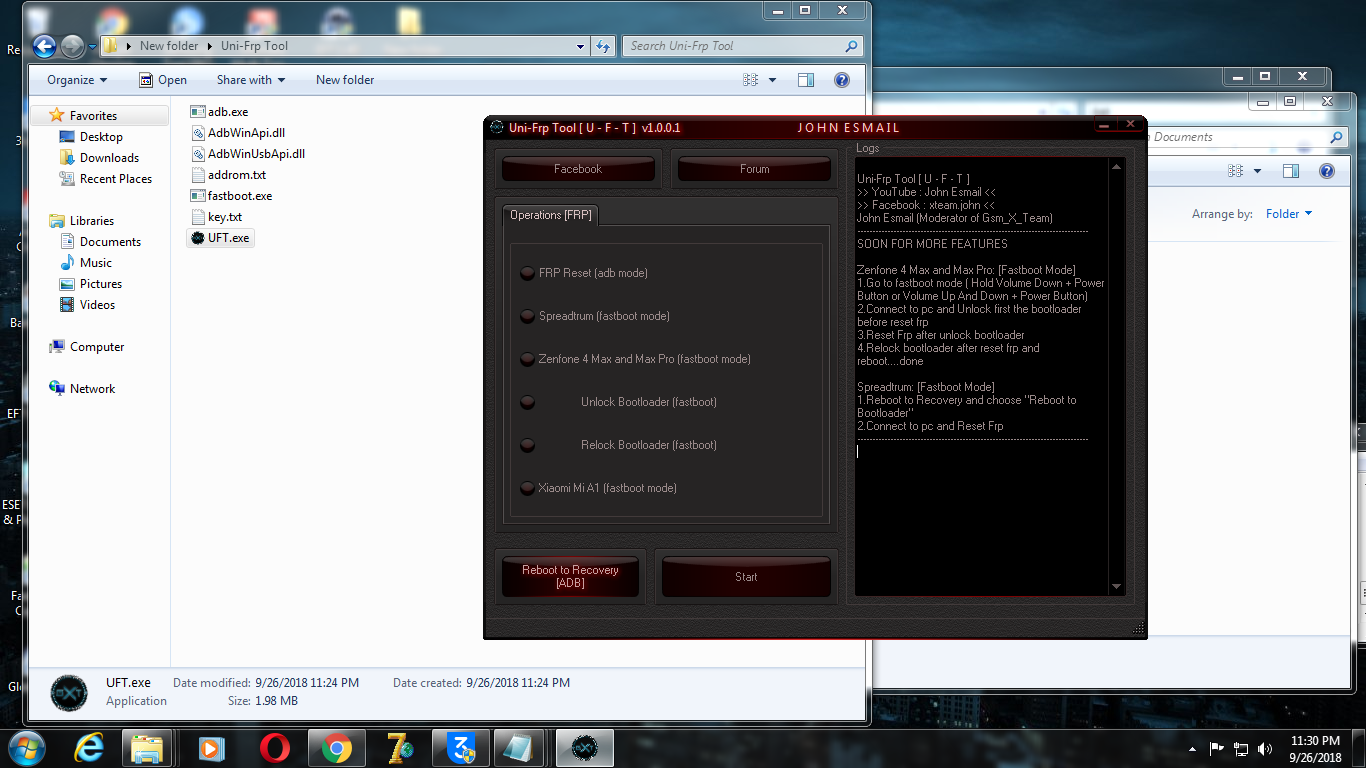The height and width of the screenshot is (768, 1366).
Task: Open Downloads in navigation pane
Action: tap(109, 158)
